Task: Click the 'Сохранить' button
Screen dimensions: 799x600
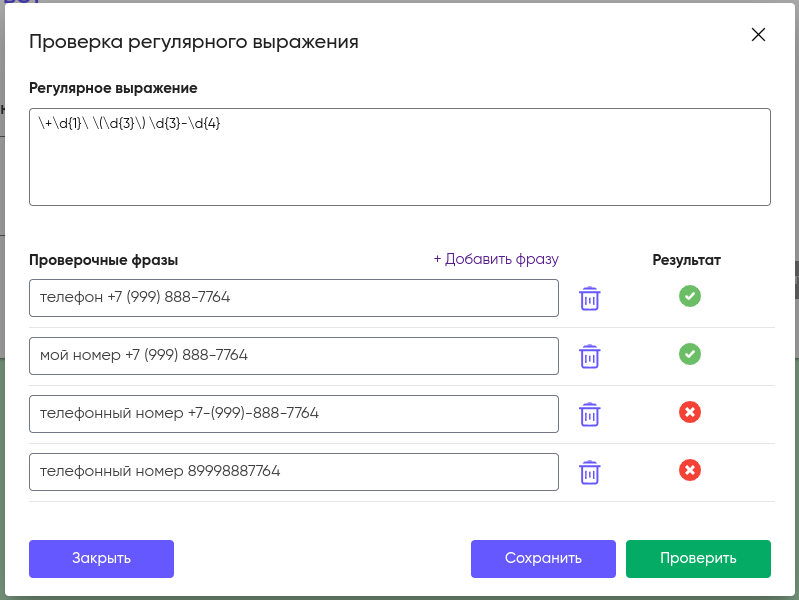Action: point(543,558)
